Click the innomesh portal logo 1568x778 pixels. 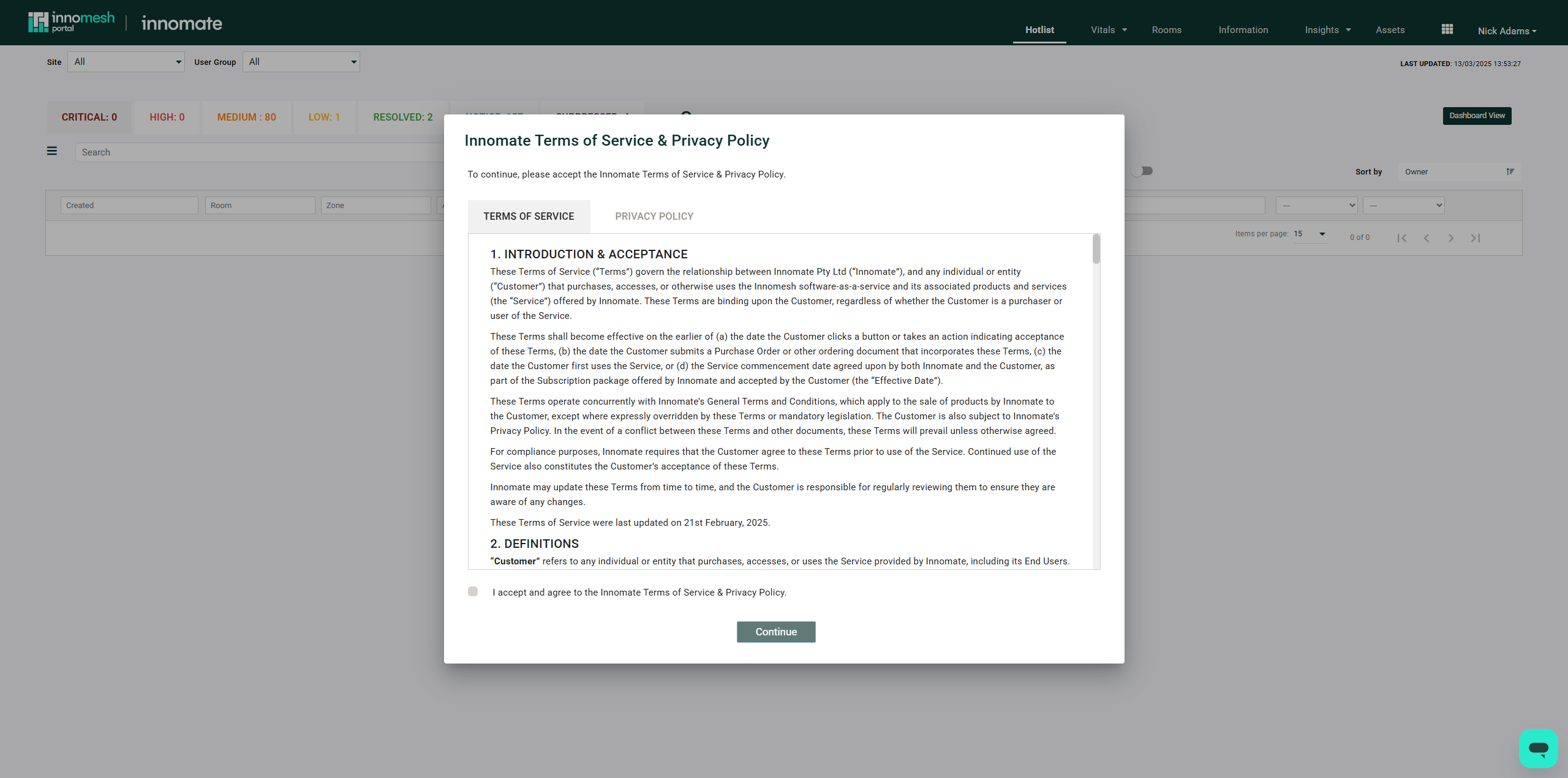[71, 22]
